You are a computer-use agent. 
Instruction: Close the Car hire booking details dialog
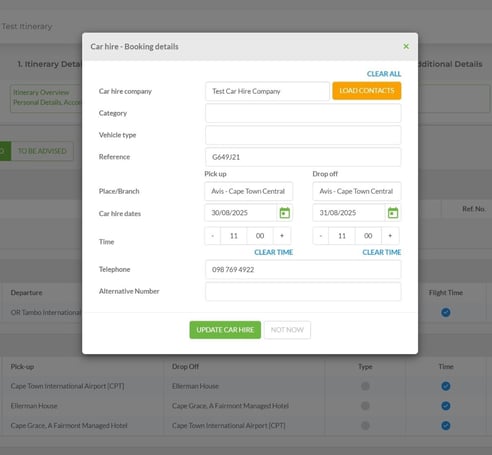tap(406, 46)
